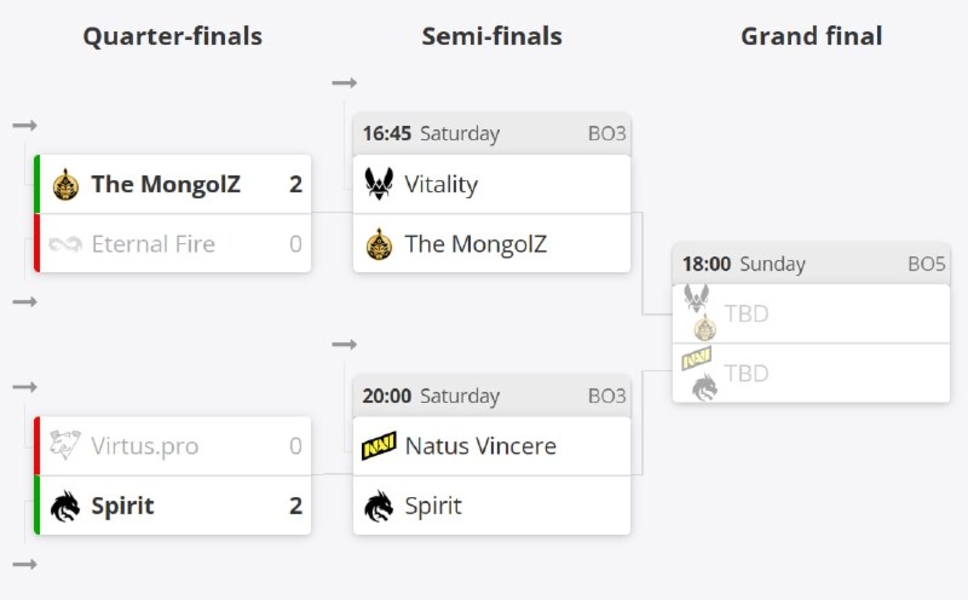Click the Virtus.pro bear logo
Image resolution: width=968 pixels, height=600 pixels.
point(66,446)
